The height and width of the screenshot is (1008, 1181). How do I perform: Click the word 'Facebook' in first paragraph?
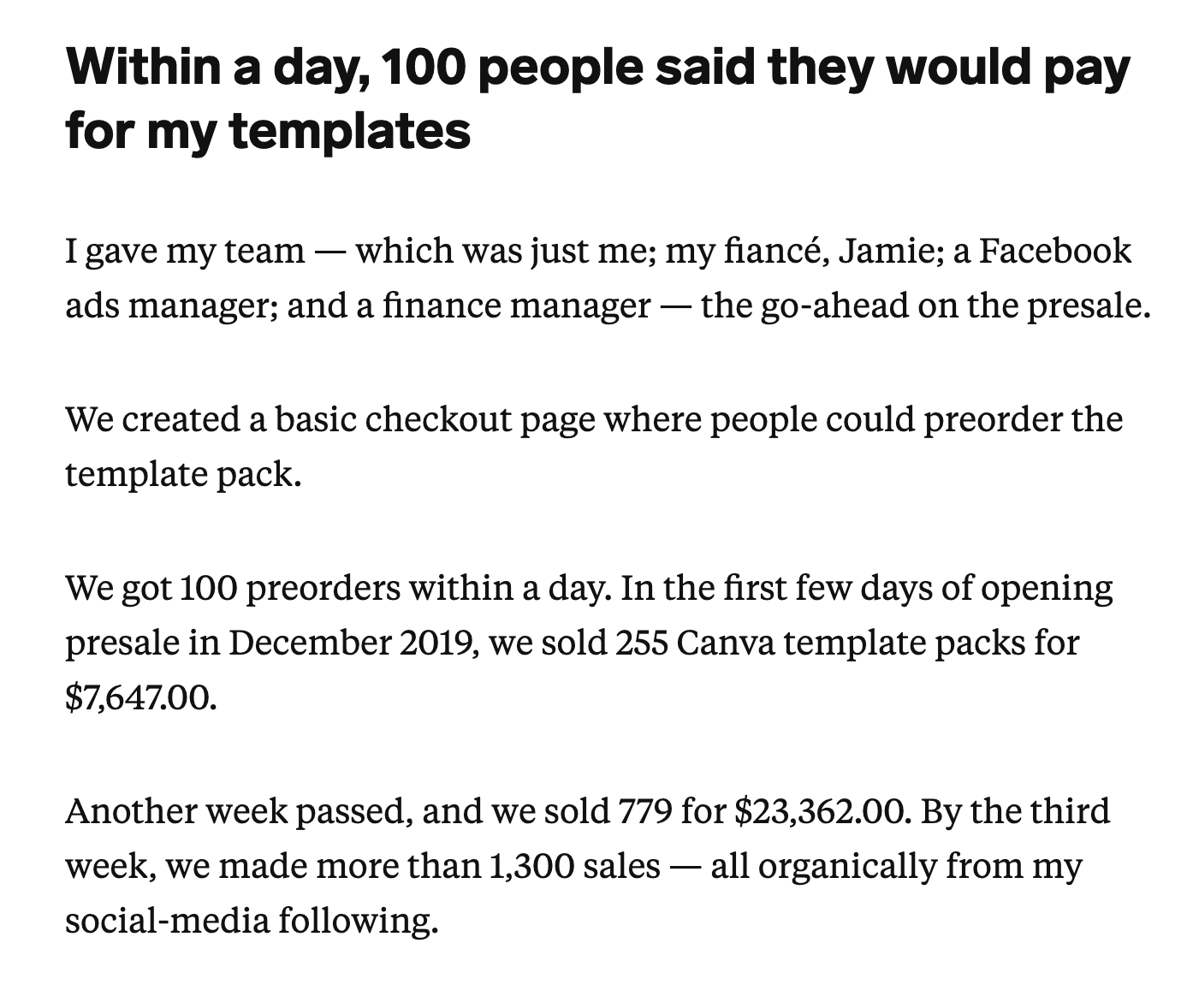[x=1055, y=252]
